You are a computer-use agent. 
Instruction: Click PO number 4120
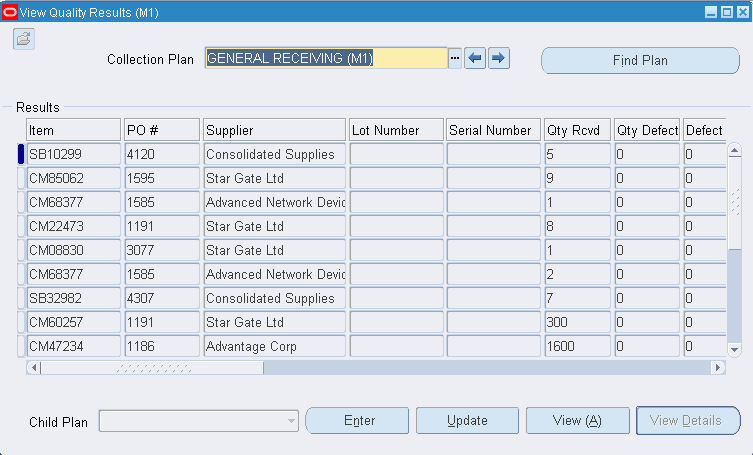(162, 154)
